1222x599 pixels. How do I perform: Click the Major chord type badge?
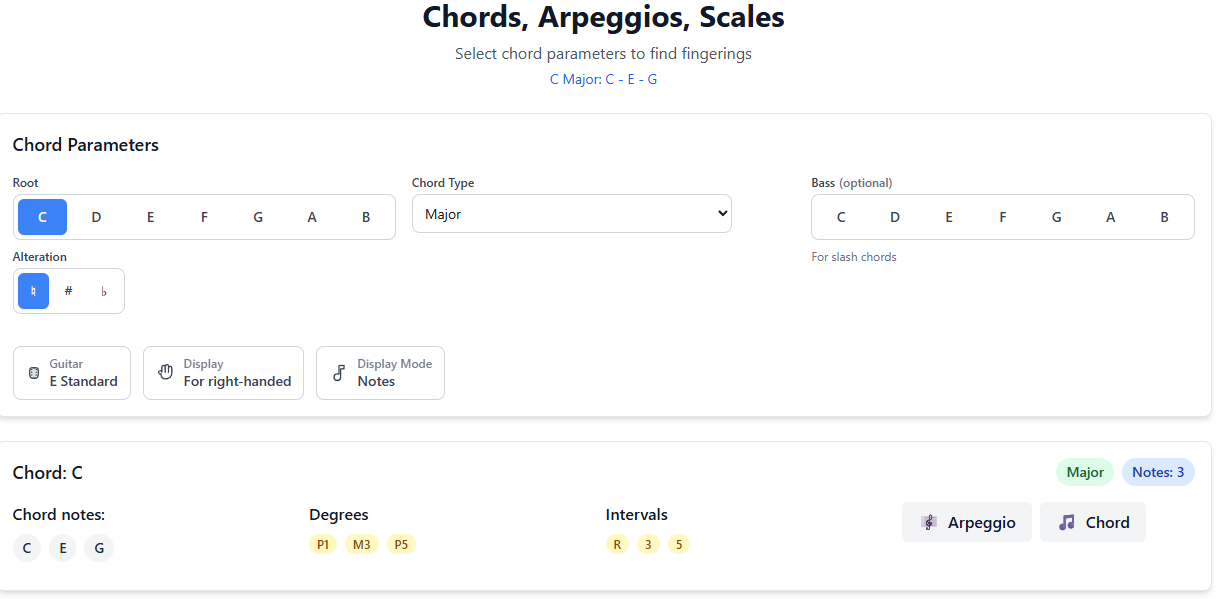point(1084,472)
